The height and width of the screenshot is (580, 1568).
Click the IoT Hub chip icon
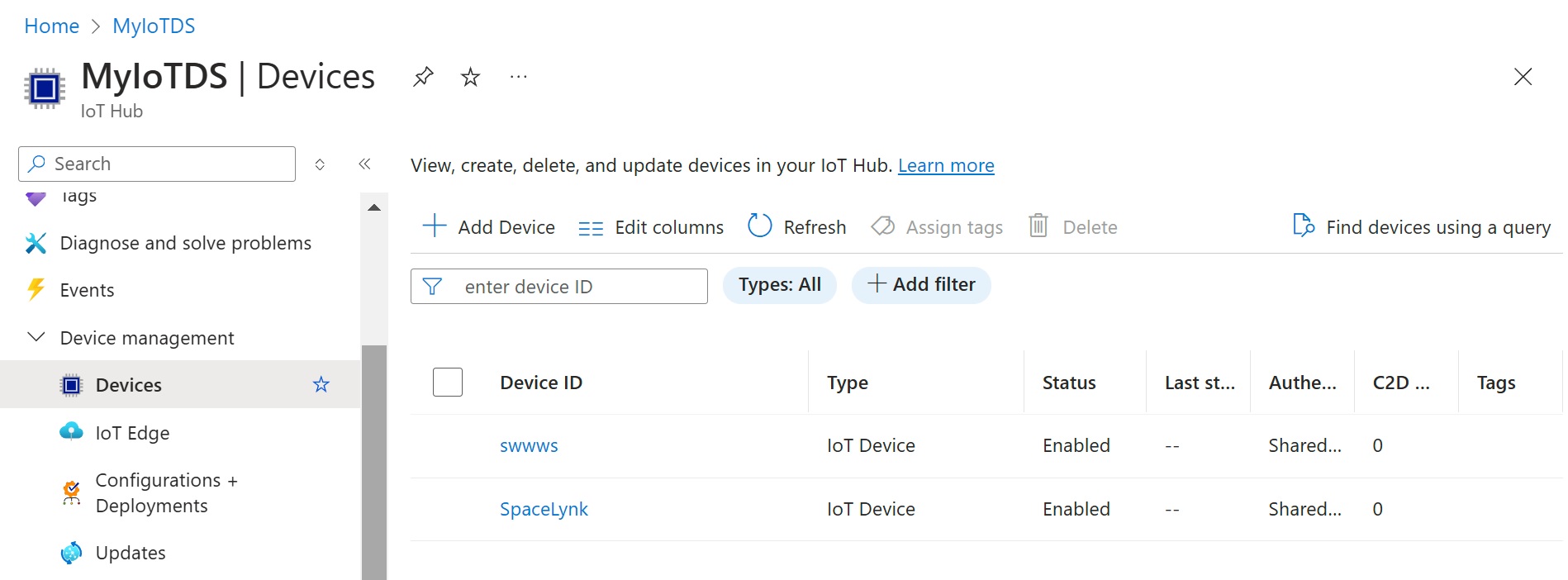tap(45, 88)
